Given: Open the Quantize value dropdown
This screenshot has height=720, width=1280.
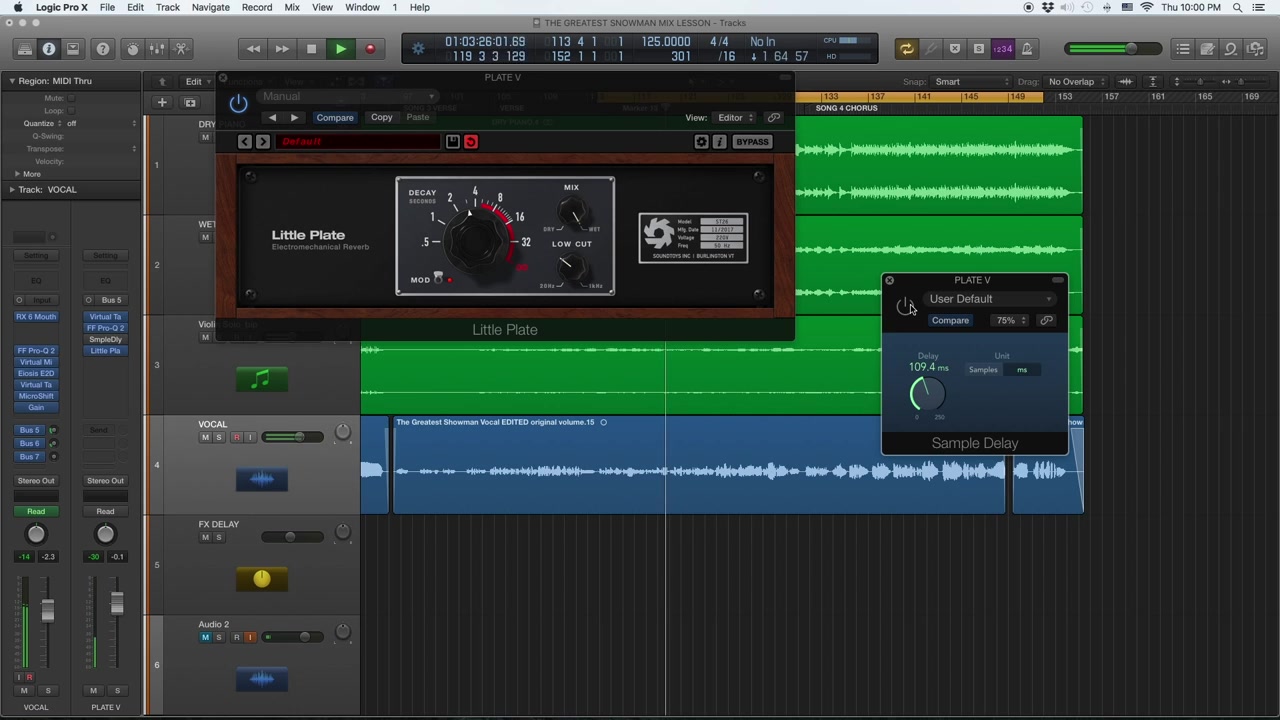Looking at the screenshot, I should tap(100, 123).
